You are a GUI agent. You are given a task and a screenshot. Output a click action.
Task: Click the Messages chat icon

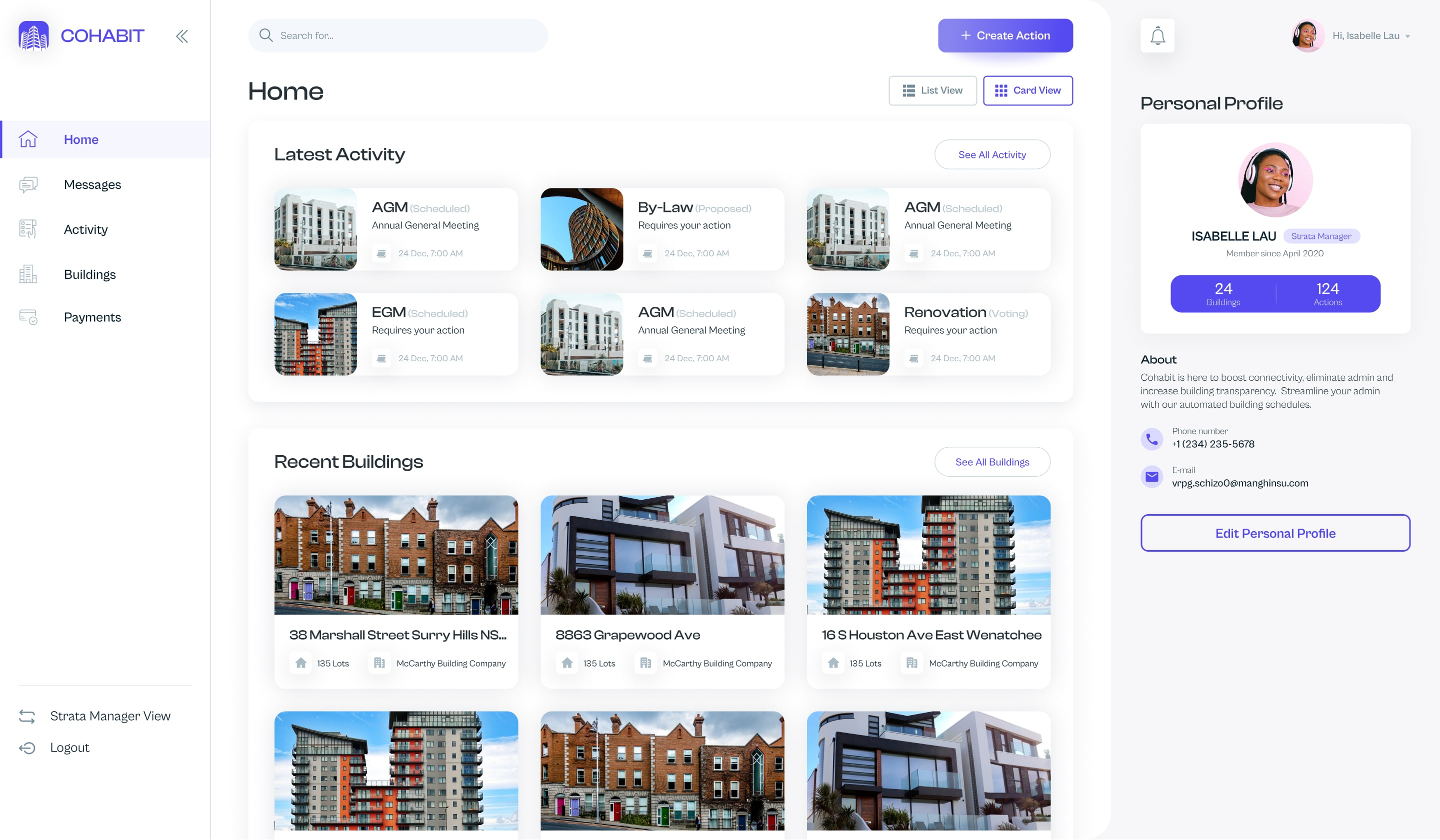28,184
